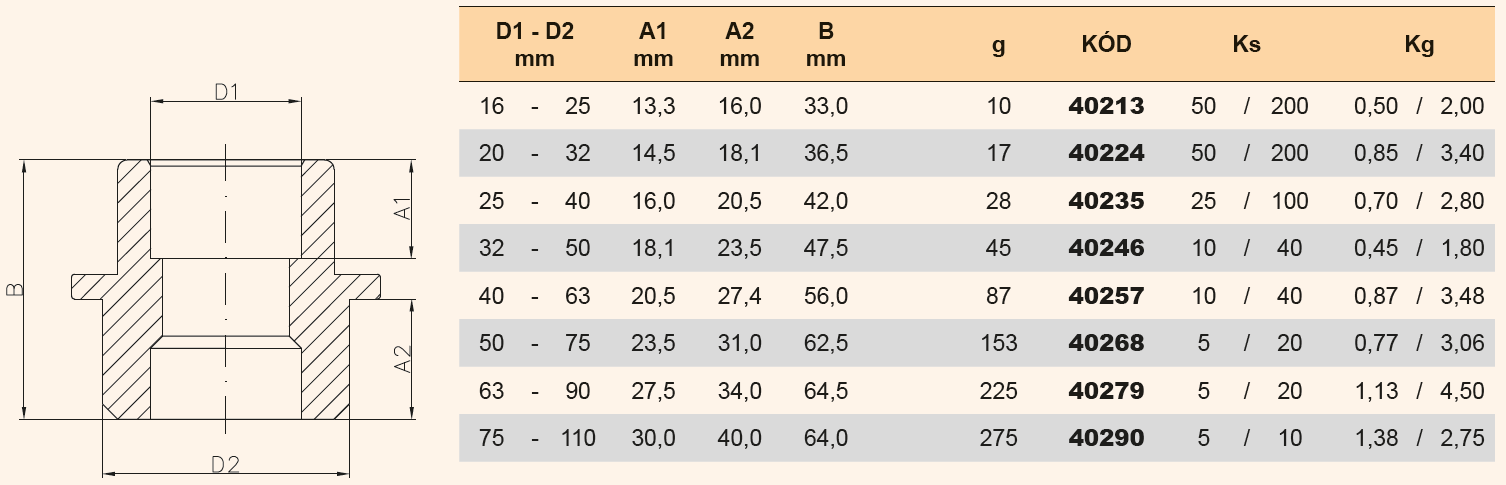The image size is (1506, 485).
Task: Click the Kg column header
Action: 1419,46
